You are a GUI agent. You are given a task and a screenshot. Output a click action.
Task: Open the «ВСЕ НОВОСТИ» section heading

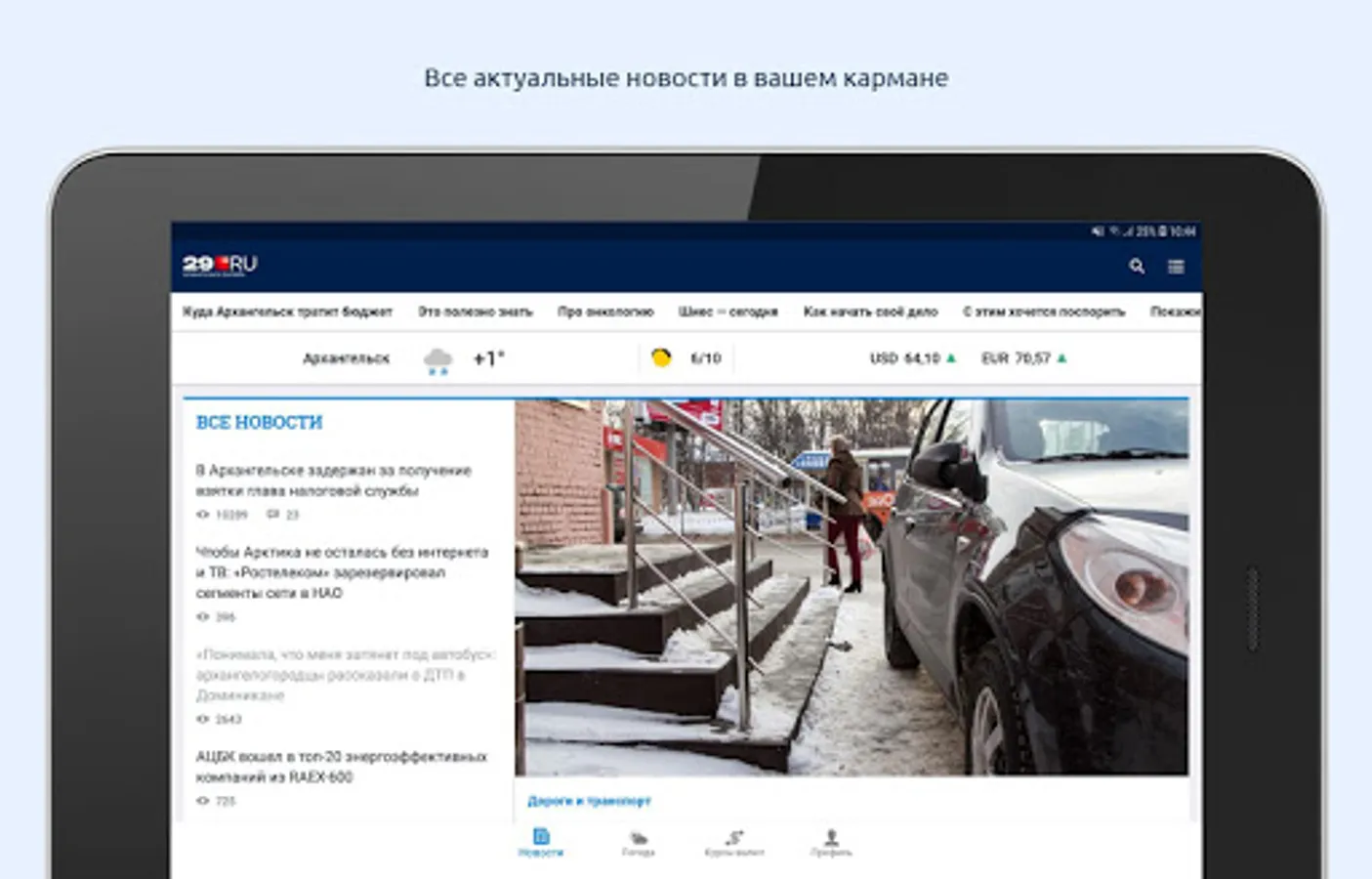(259, 422)
